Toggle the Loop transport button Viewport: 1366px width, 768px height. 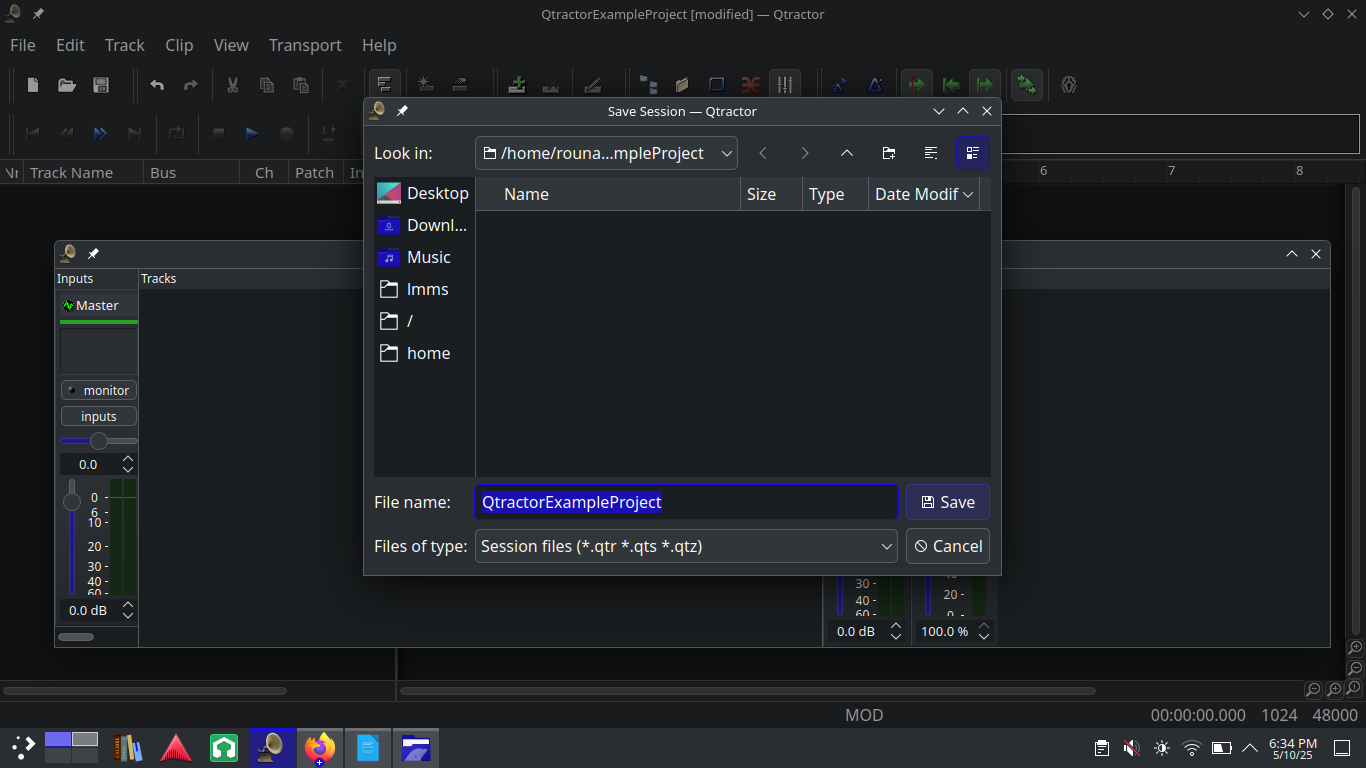(x=176, y=133)
